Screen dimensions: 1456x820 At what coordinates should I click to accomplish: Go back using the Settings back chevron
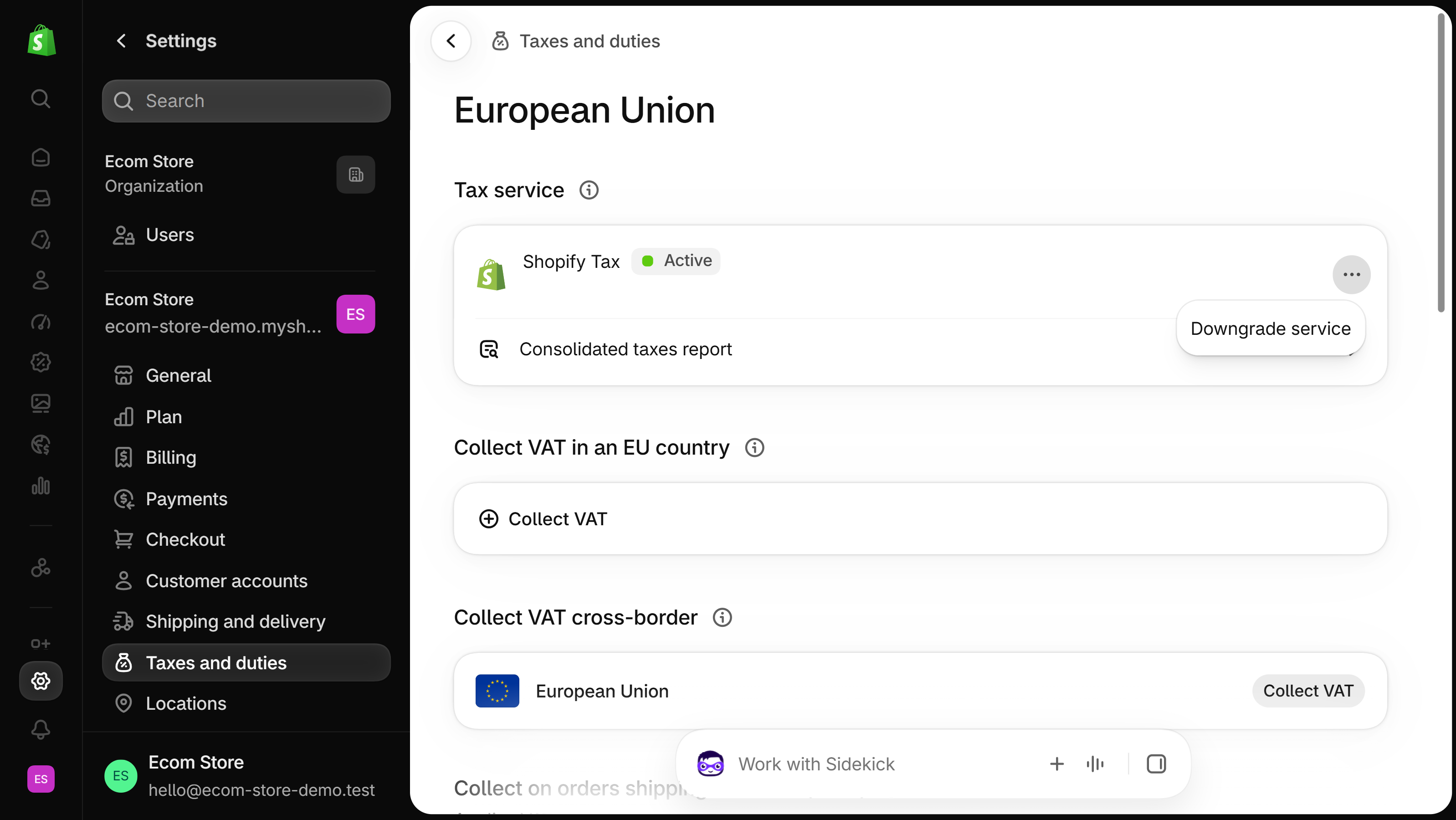point(121,41)
